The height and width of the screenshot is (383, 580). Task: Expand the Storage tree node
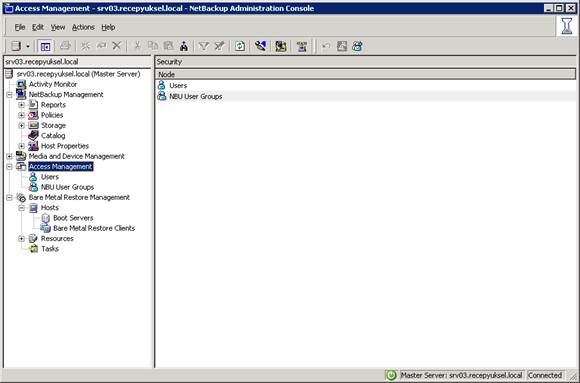click(x=21, y=125)
